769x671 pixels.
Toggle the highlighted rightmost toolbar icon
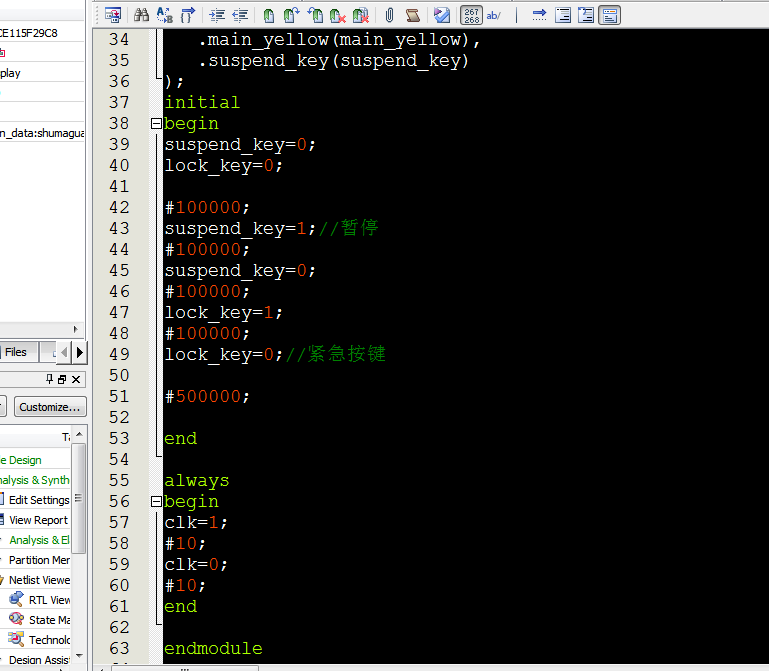pyautogui.click(x=610, y=15)
